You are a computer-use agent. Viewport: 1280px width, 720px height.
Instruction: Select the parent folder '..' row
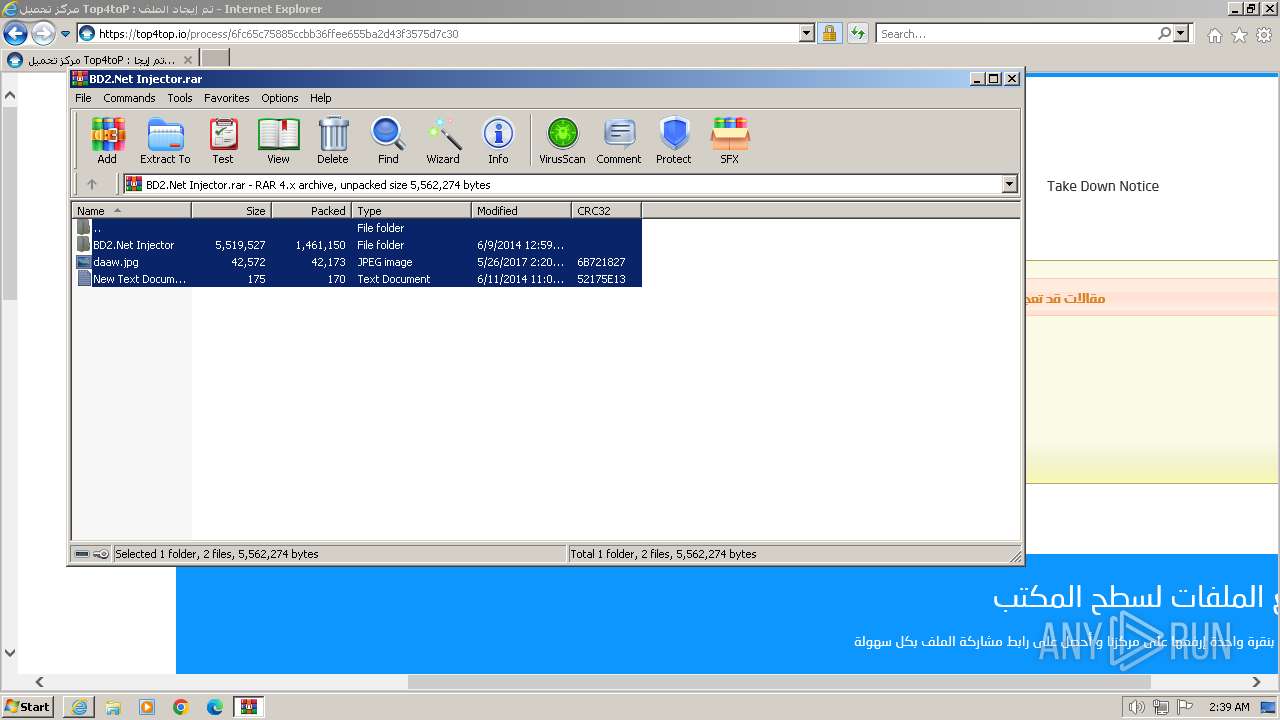(357, 228)
